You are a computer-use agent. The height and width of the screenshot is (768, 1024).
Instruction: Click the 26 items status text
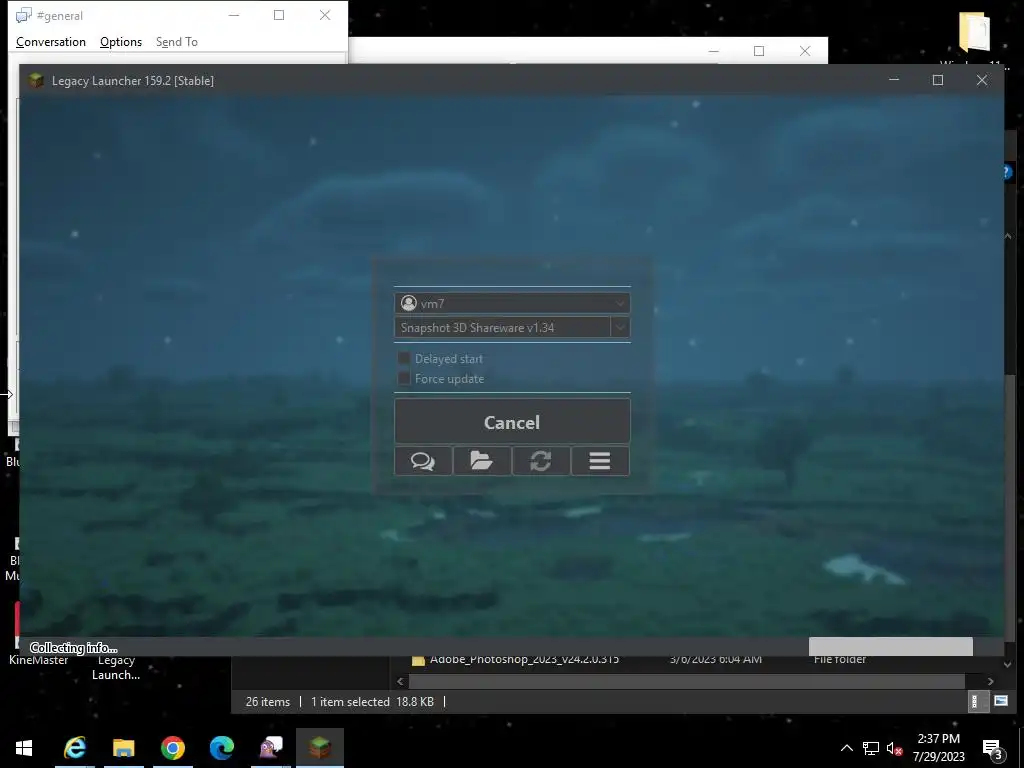coord(268,702)
